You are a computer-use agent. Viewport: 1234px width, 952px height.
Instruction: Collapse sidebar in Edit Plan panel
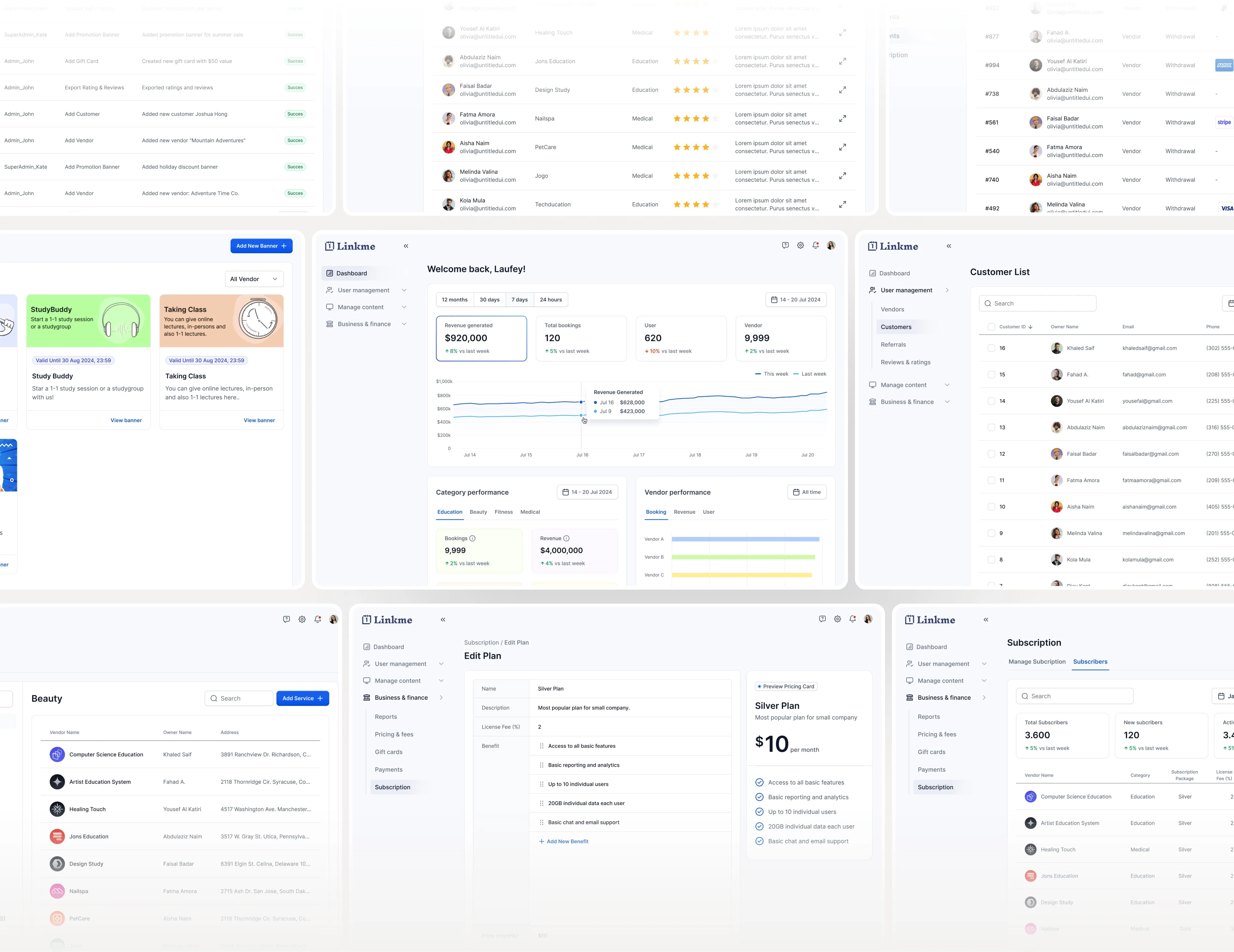click(443, 619)
